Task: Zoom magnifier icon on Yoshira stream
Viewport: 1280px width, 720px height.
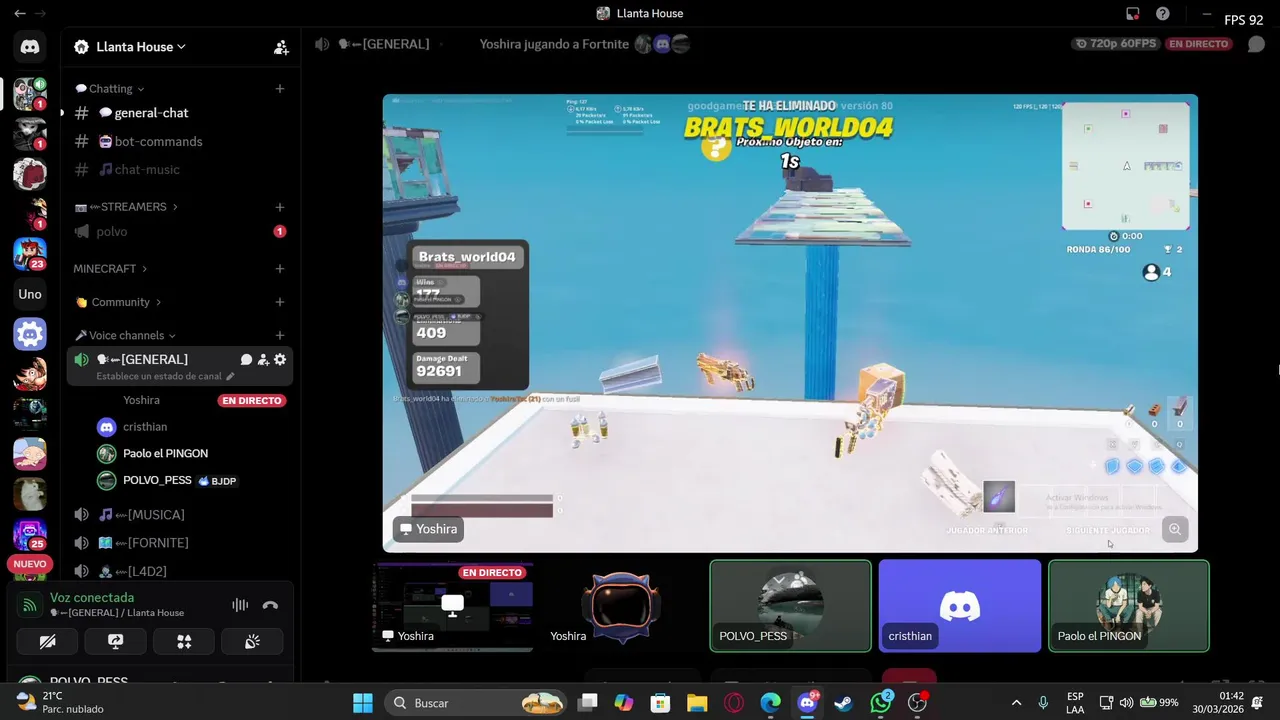Action: coord(1175,530)
